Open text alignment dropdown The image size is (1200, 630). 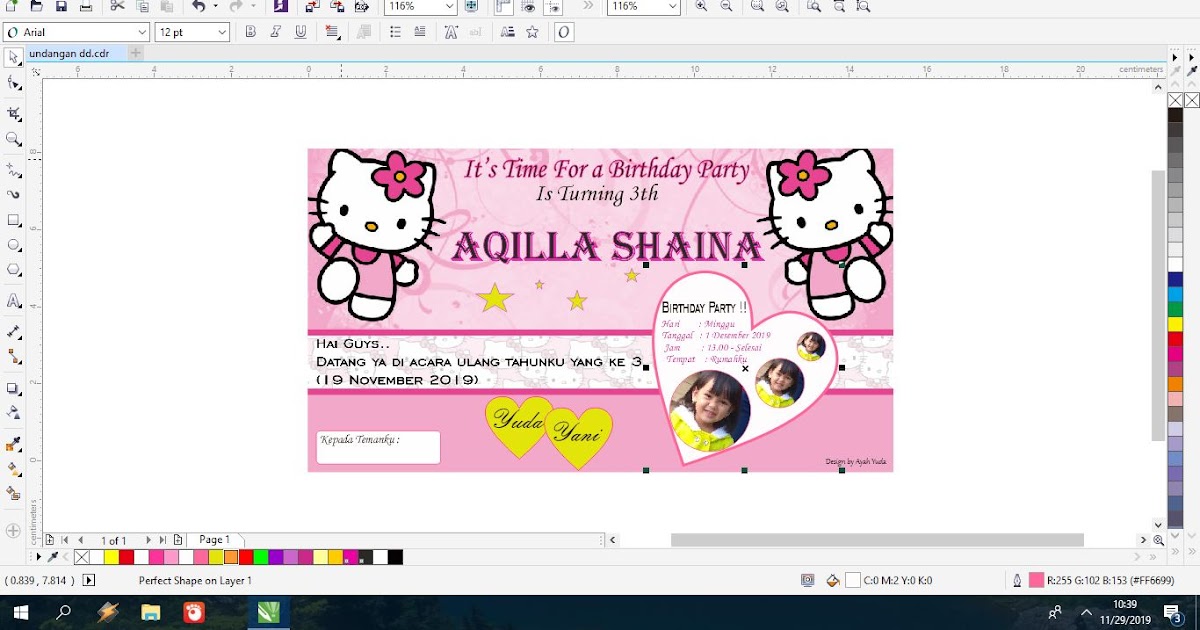click(x=331, y=32)
